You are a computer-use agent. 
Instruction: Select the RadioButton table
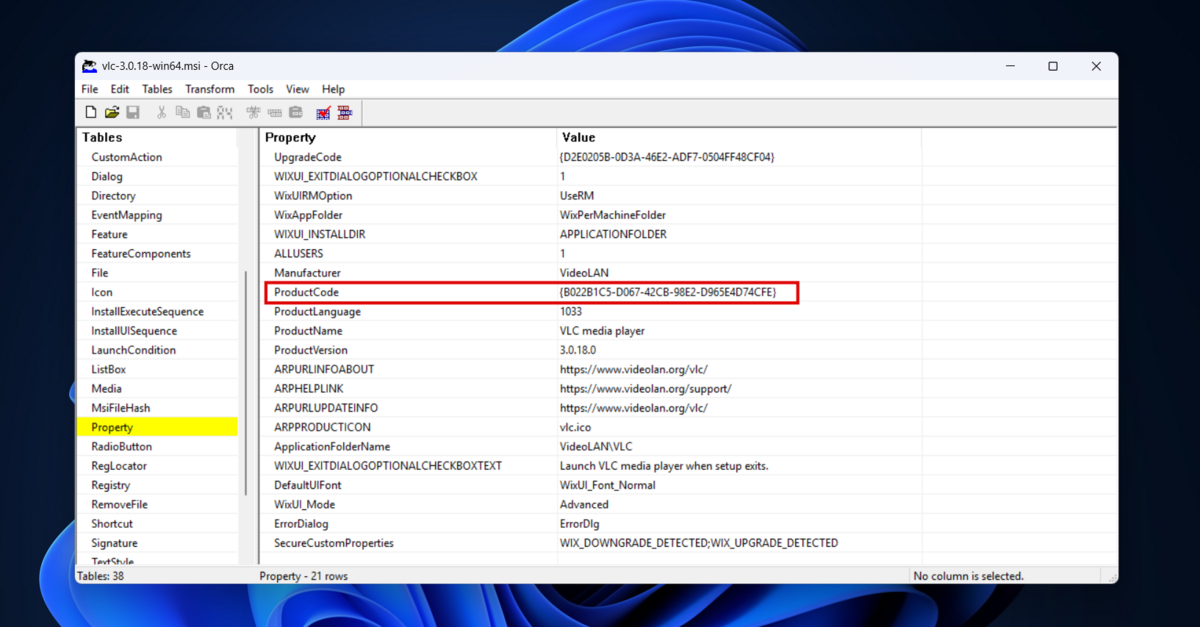122,447
